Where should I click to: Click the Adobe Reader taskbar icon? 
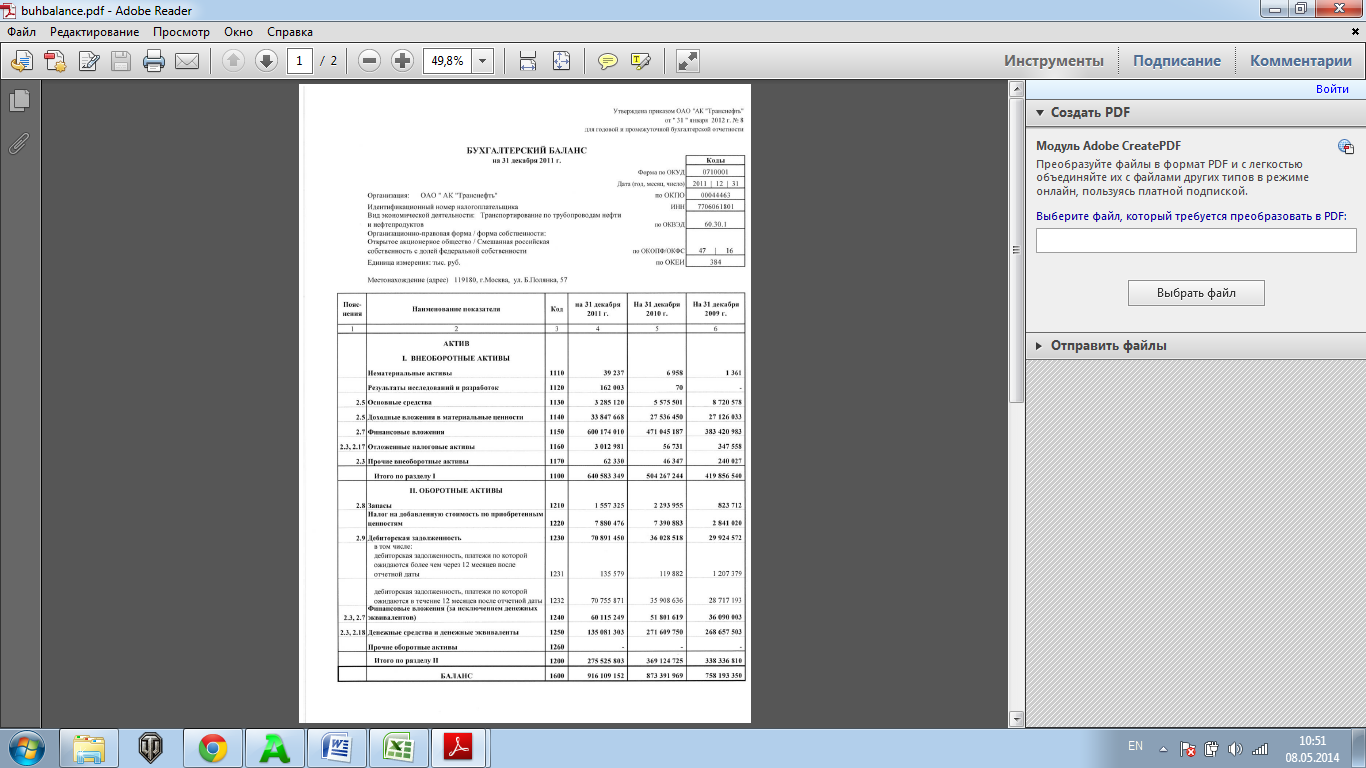pos(459,747)
